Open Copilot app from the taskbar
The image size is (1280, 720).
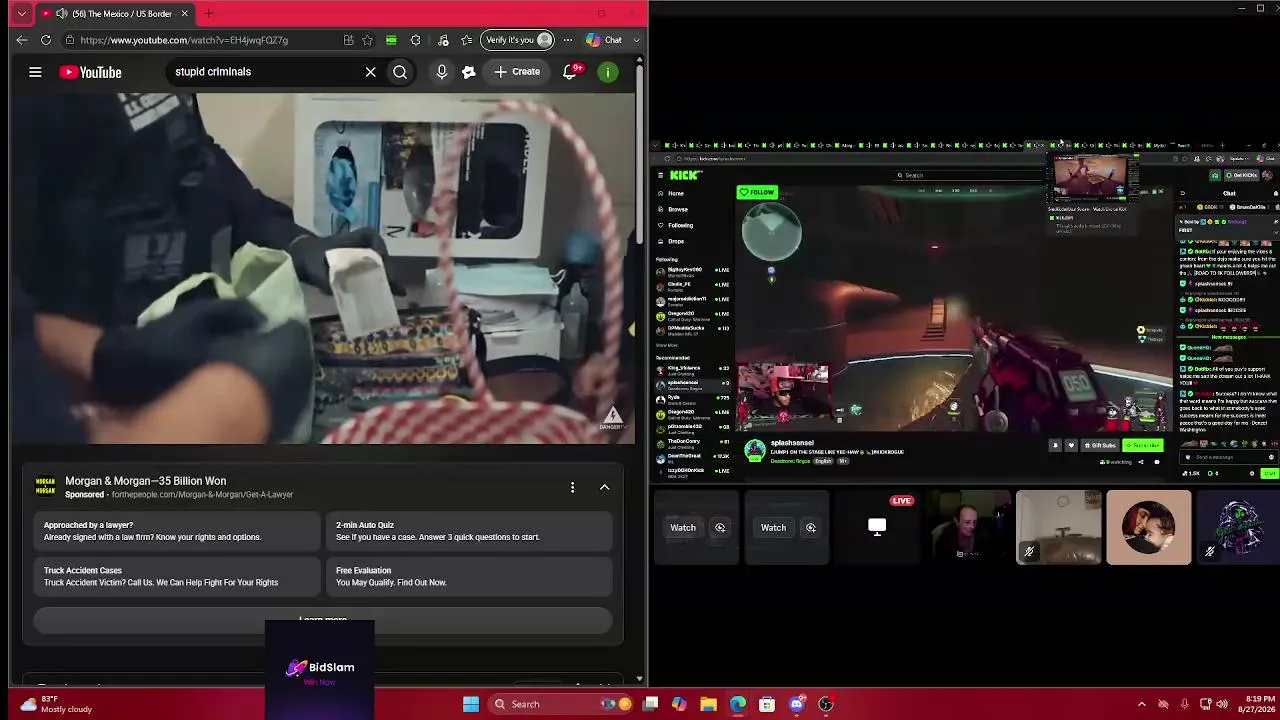point(679,704)
